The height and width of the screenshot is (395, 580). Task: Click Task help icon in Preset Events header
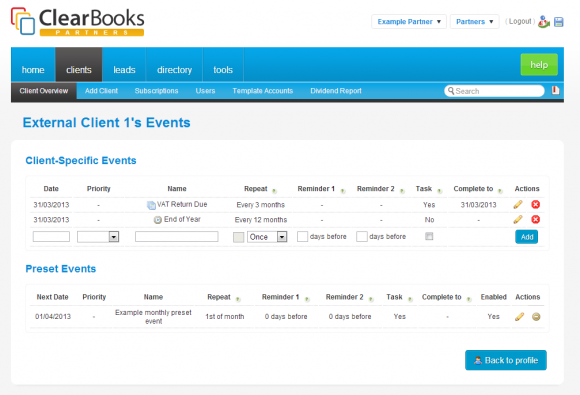click(410, 299)
